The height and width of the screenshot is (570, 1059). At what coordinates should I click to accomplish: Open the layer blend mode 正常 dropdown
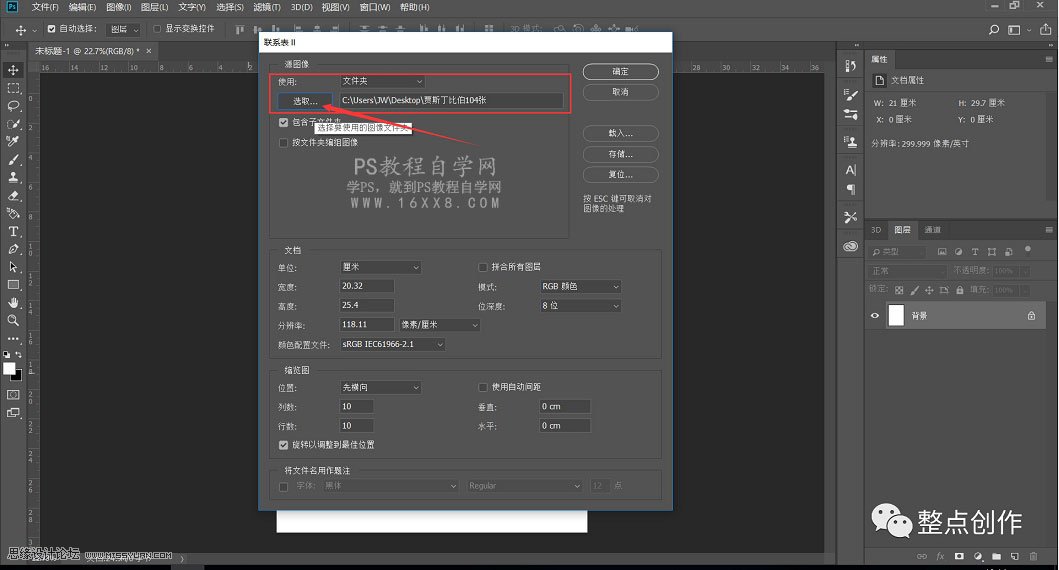pos(908,271)
